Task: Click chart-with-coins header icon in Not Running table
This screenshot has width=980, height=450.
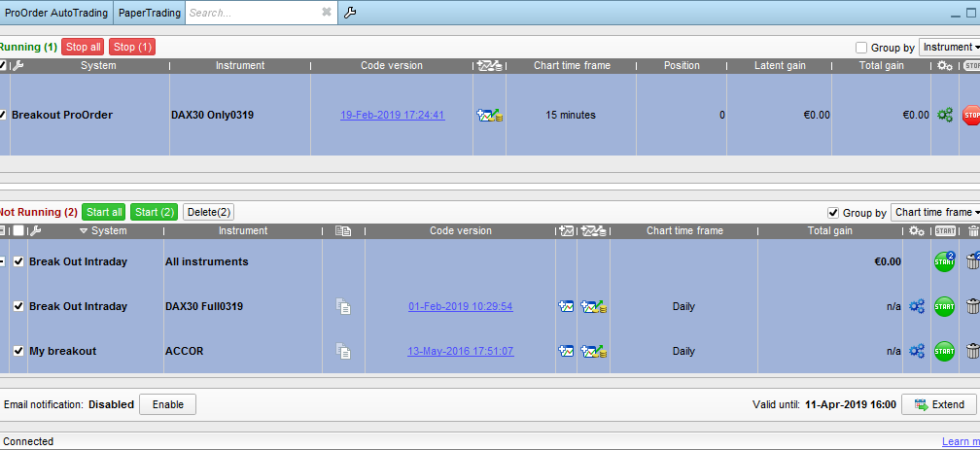Action: coord(594,231)
